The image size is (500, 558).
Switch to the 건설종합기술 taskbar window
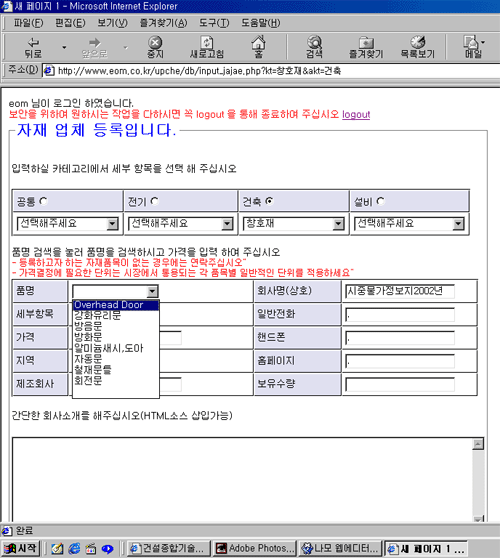168,548
